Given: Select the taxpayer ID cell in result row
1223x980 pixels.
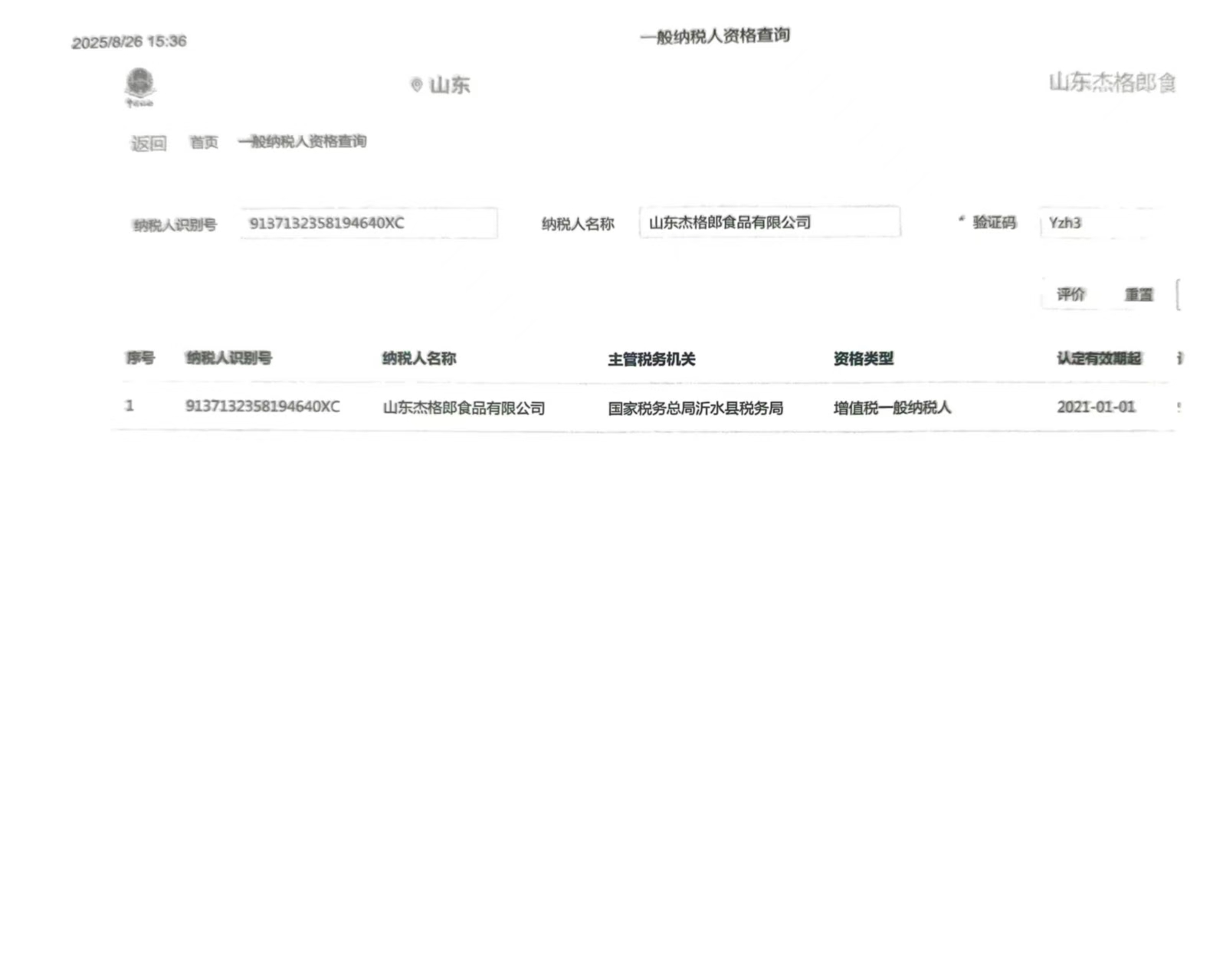Looking at the screenshot, I should (262, 407).
